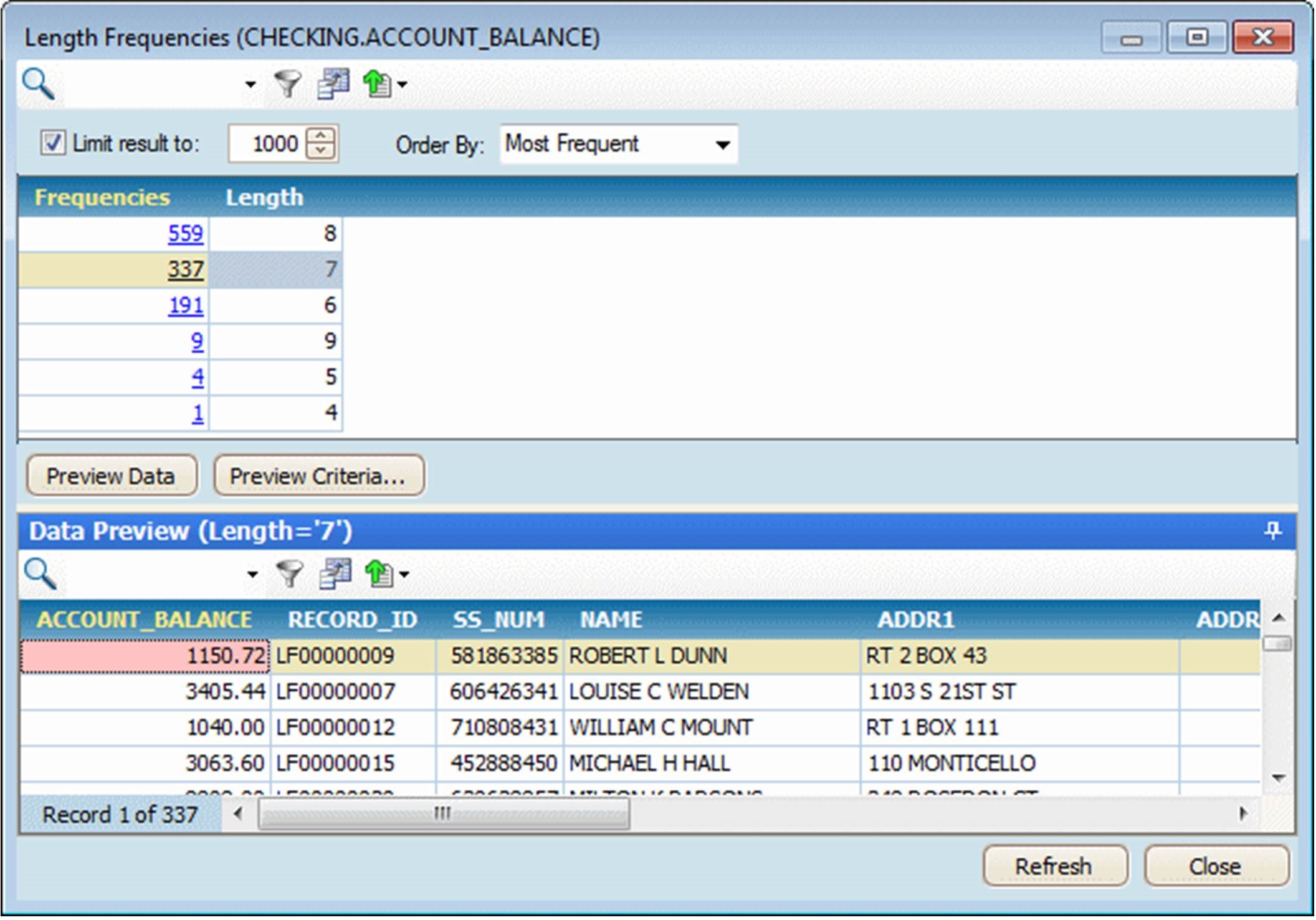Open the Order By Most Frequent dropdown

(619, 145)
